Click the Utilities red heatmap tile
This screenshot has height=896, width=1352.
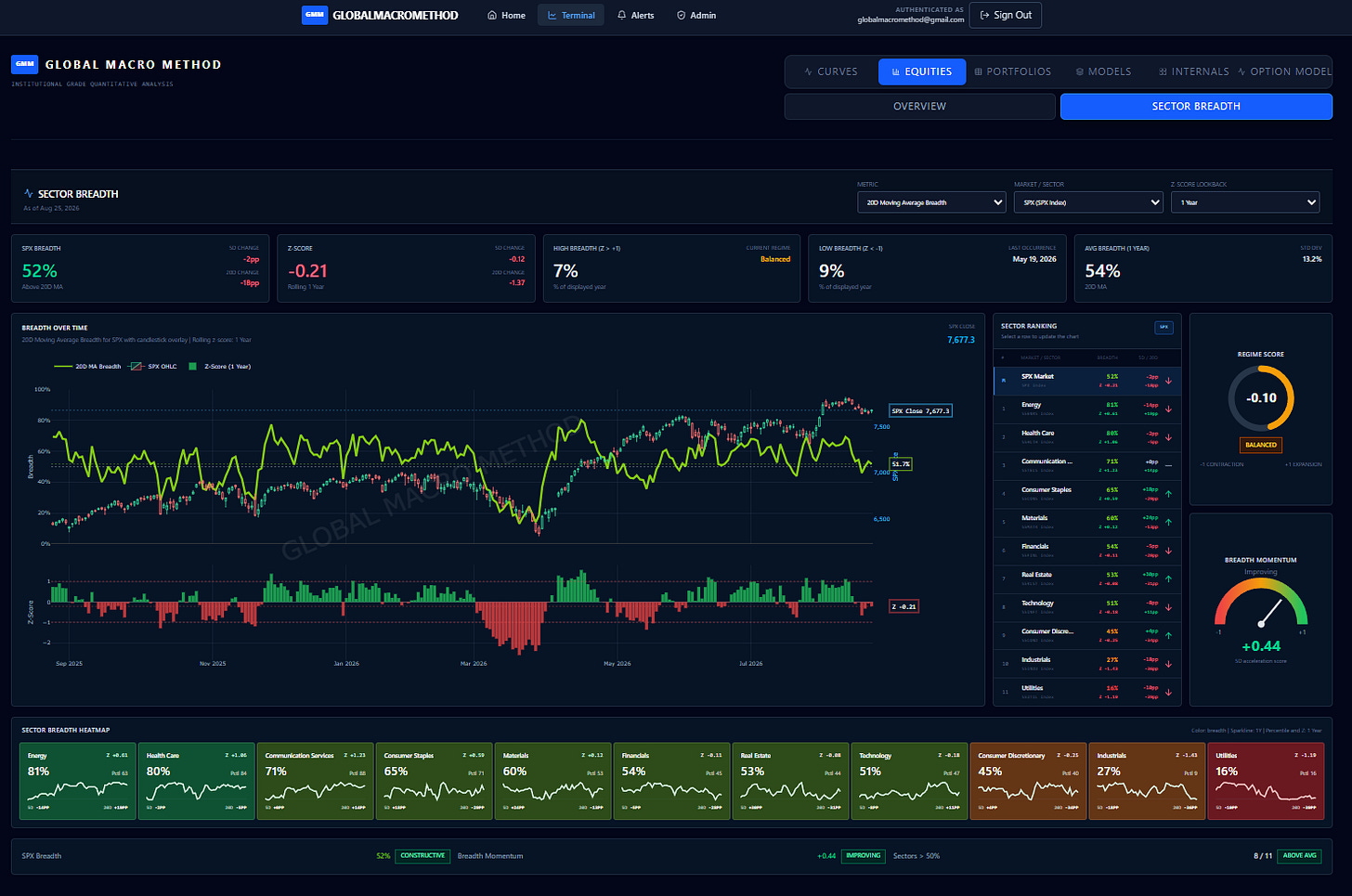pos(1267,781)
